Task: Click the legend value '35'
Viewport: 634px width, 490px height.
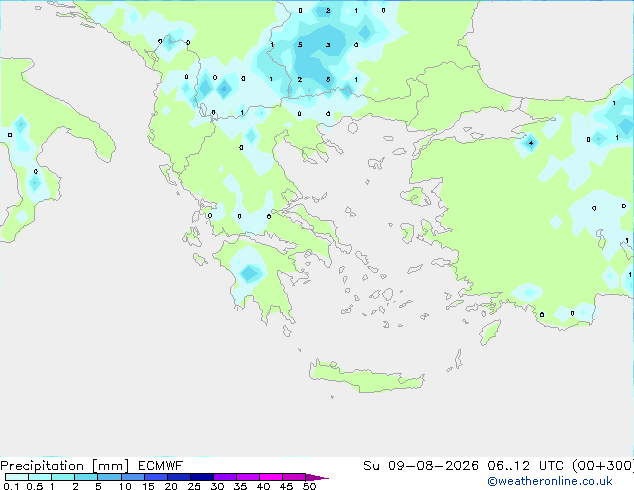Action: pyautogui.click(x=240, y=486)
